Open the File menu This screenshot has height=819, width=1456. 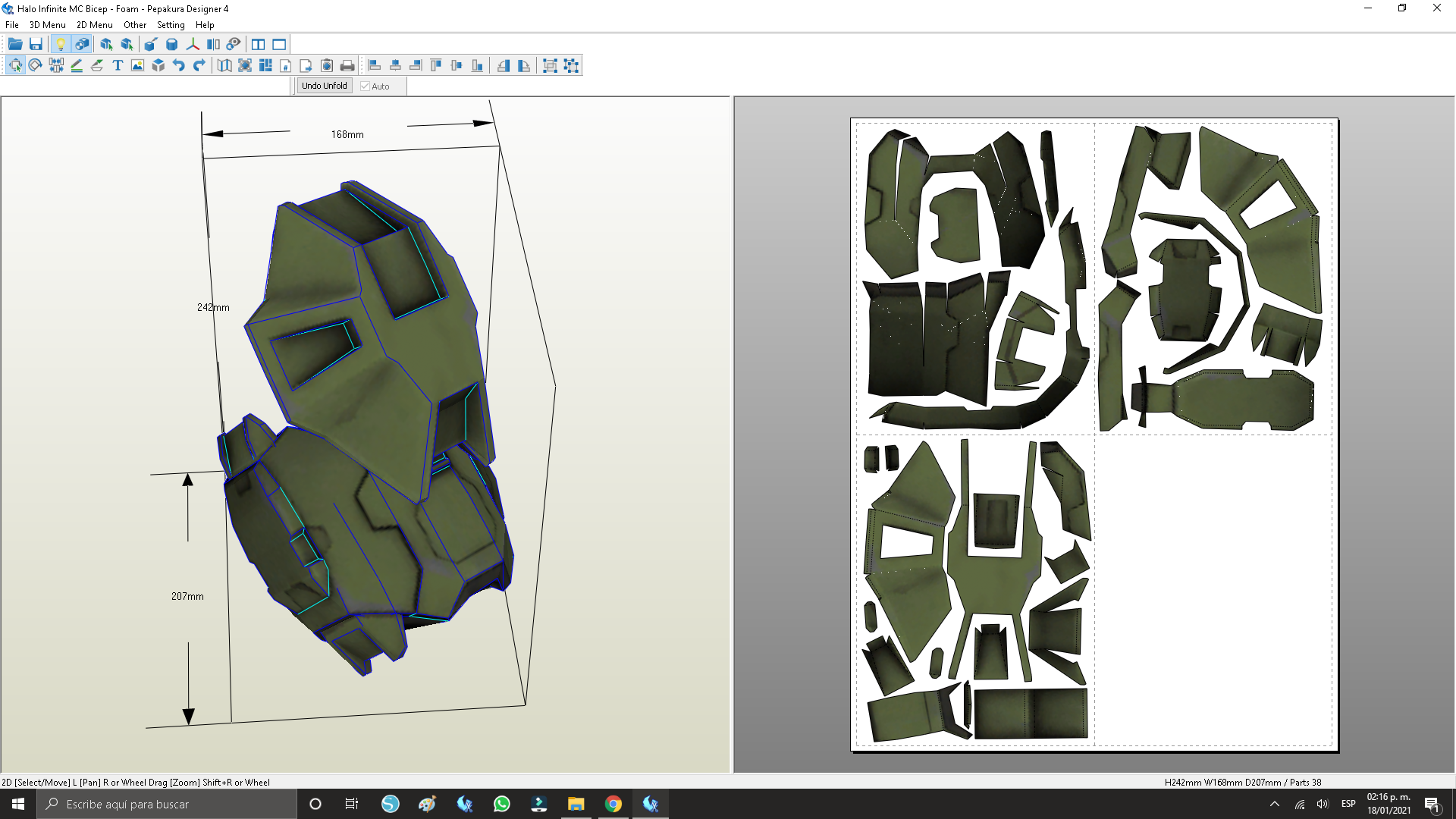(x=12, y=25)
